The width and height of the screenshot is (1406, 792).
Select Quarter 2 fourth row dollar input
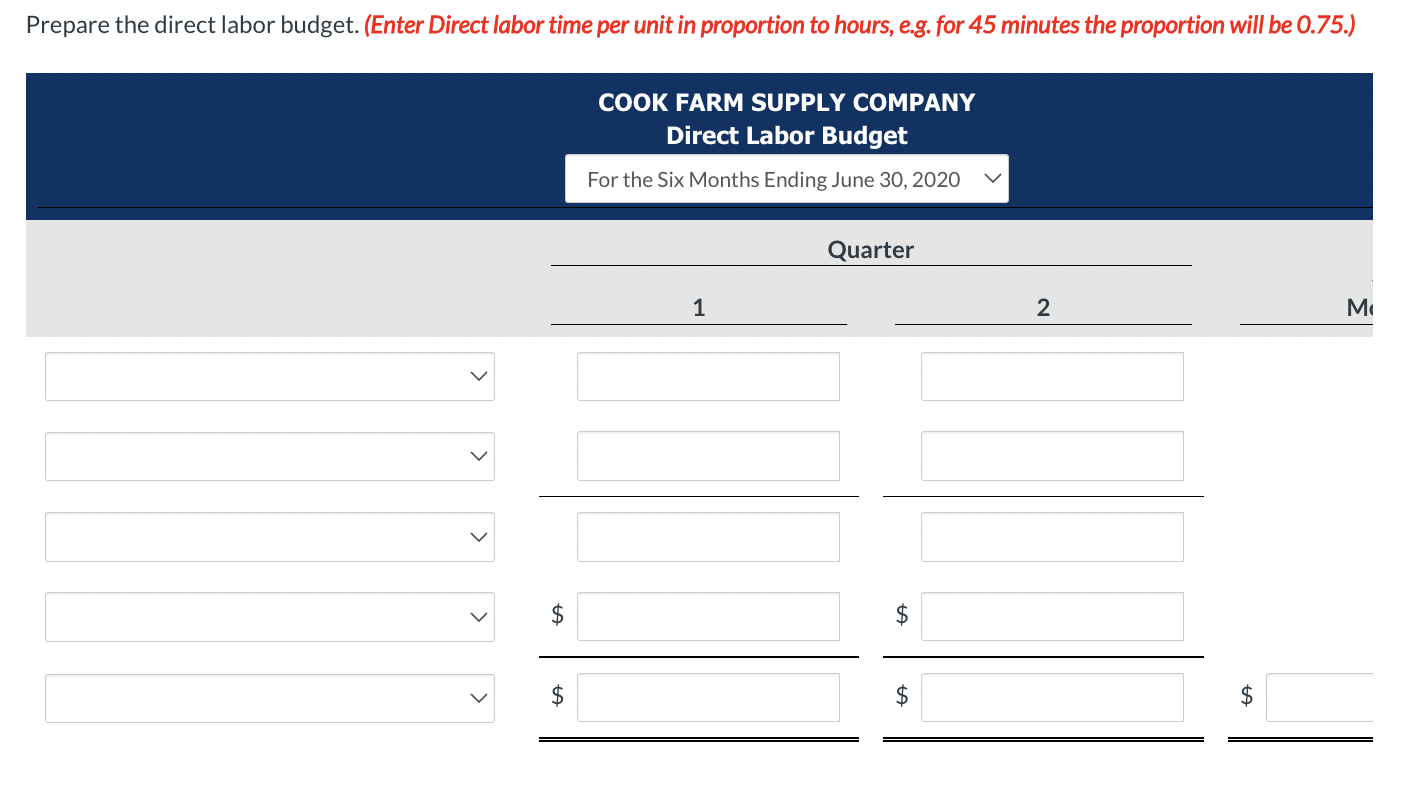pos(1052,617)
